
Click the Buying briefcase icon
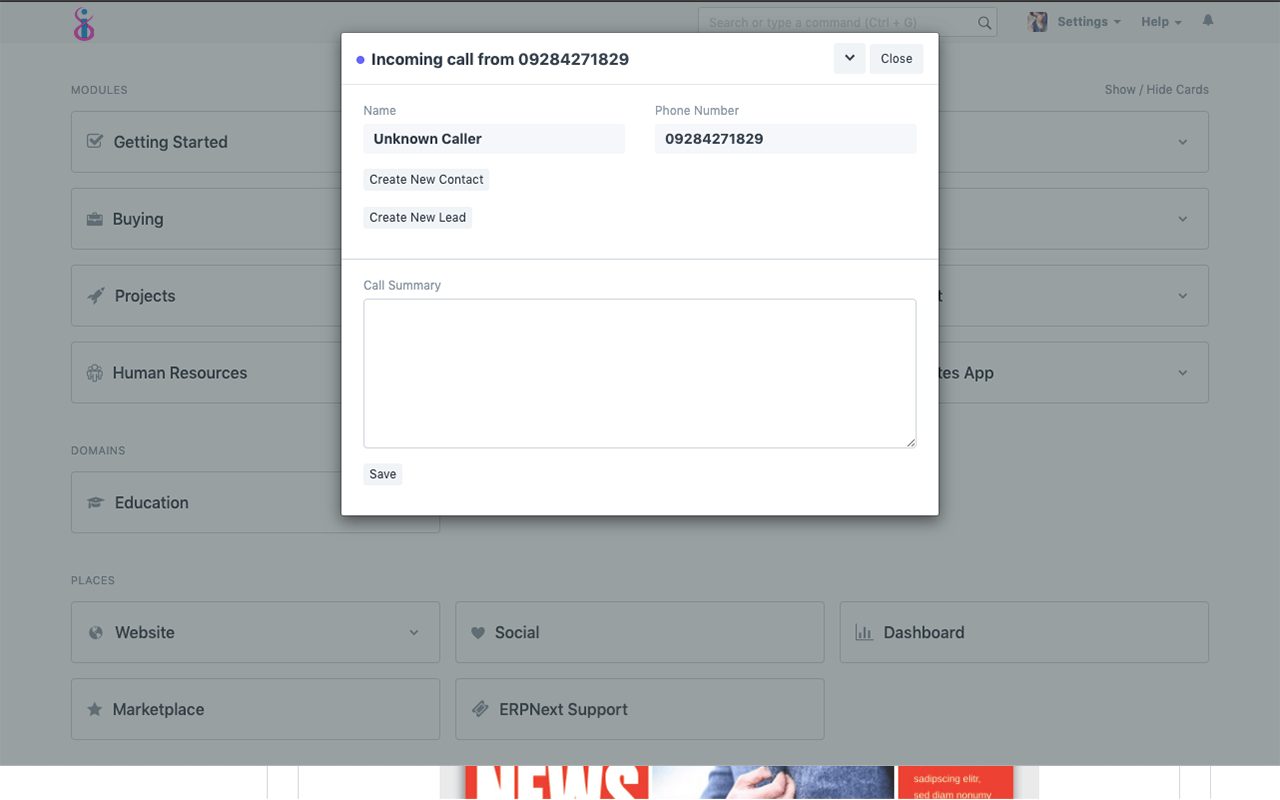coord(94,218)
